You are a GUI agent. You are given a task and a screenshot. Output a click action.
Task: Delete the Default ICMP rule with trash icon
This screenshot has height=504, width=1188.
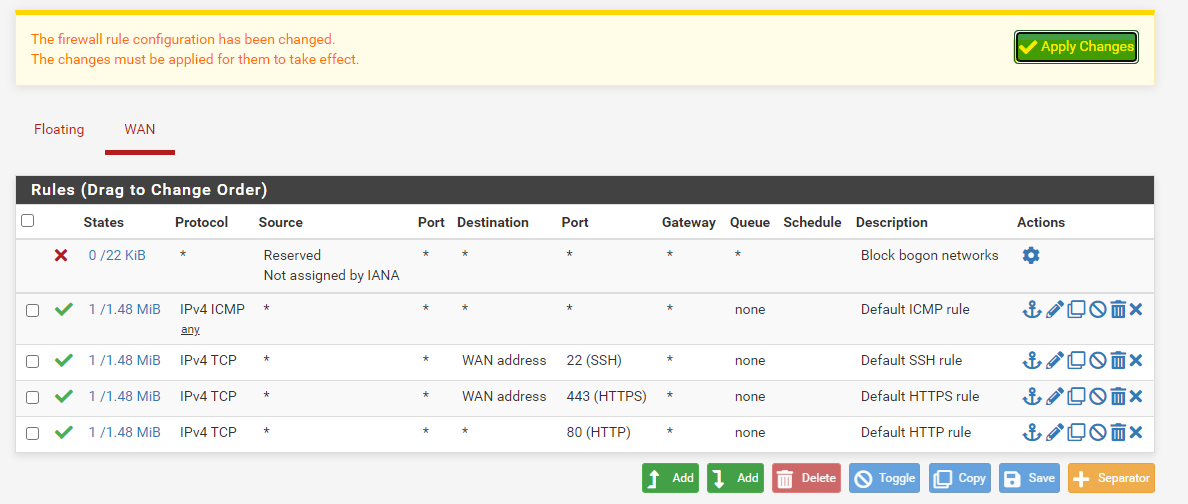point(1118,310)
